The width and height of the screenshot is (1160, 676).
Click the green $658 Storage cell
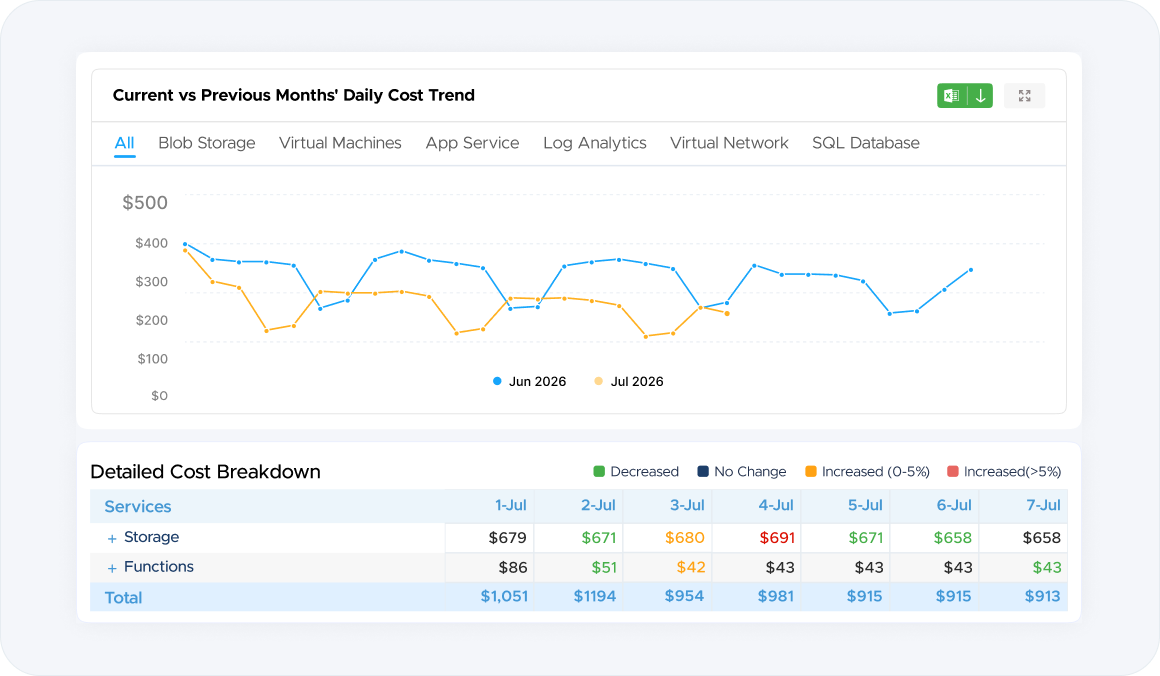tap(953, 538)
